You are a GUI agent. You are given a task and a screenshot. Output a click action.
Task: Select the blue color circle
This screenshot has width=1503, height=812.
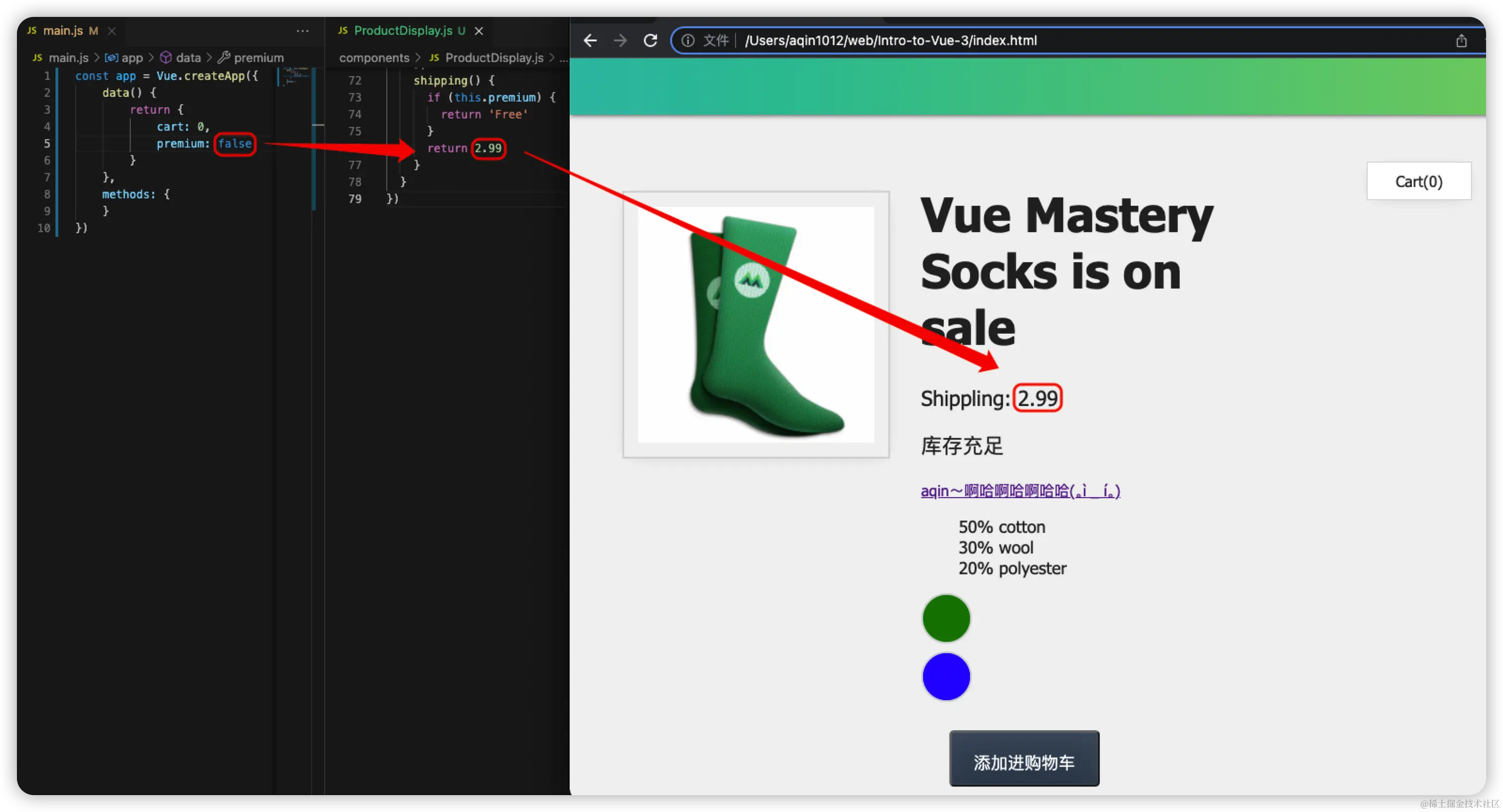tap(946, 677)
